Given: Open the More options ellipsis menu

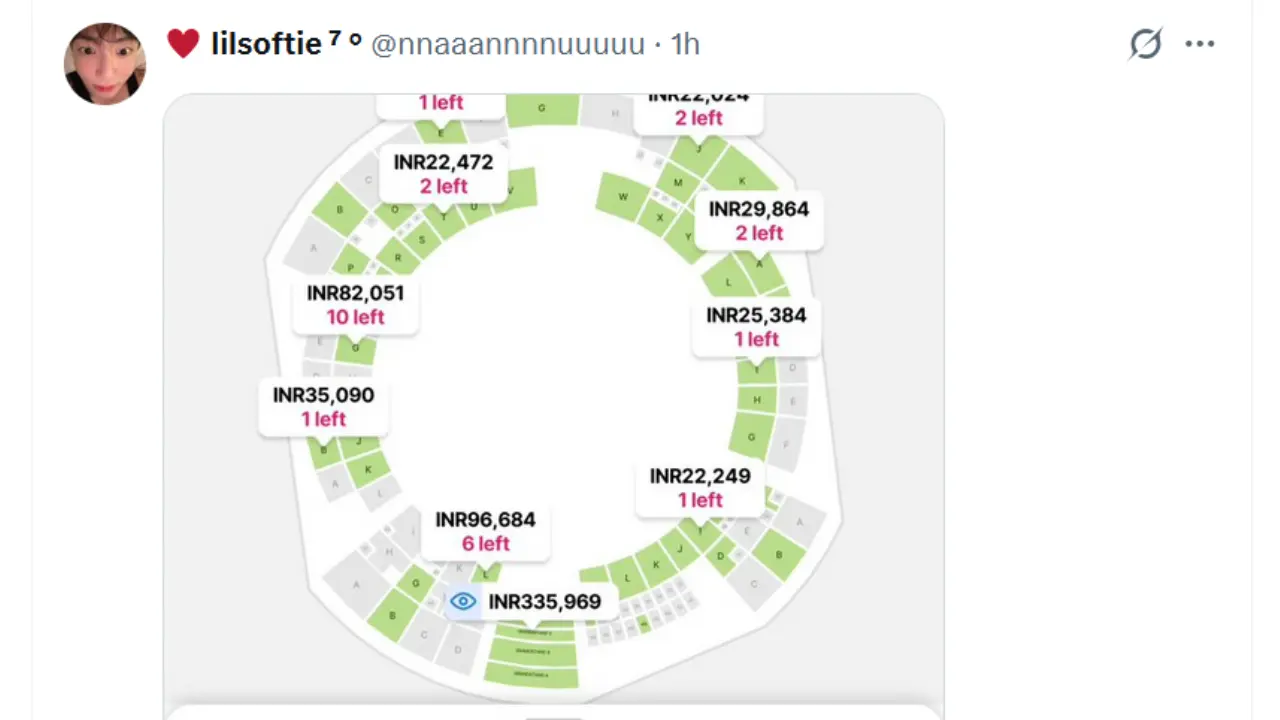Looking at the screenshot, I should pyautogui.click(x=1200, y=44).
